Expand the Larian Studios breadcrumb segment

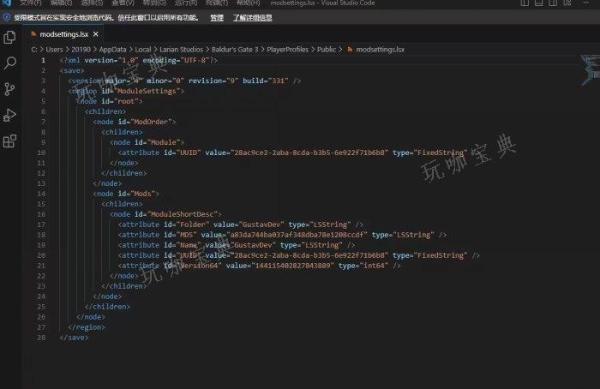click(x=181, y=50)
